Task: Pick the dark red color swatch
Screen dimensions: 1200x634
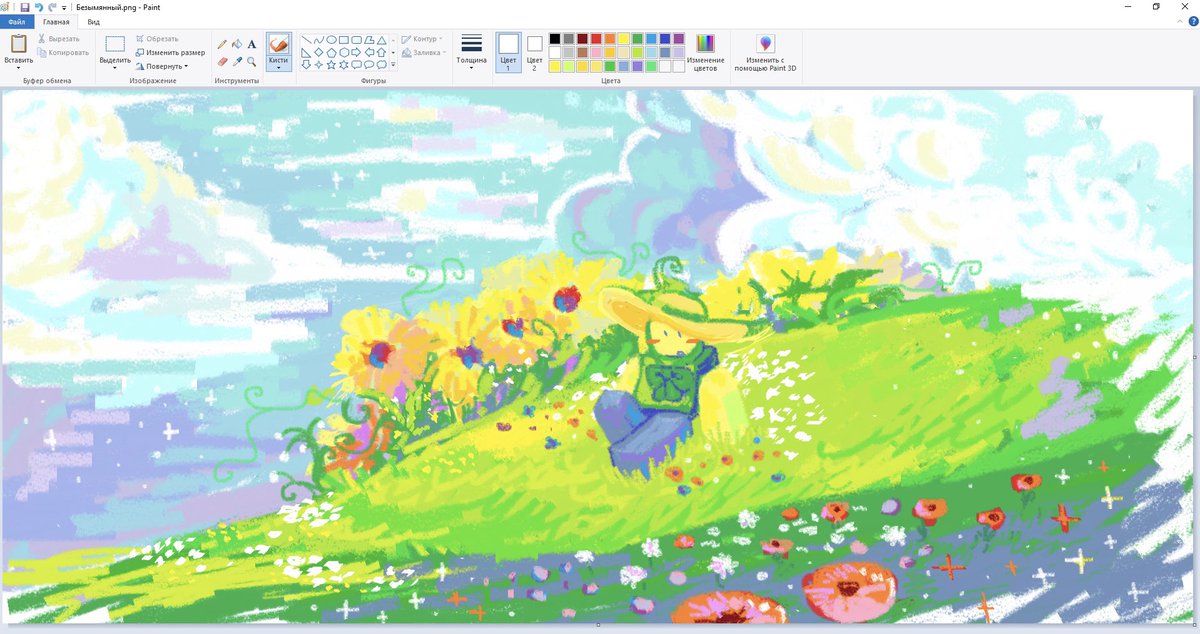Action: pyautogui.click(x=582, y=39)
